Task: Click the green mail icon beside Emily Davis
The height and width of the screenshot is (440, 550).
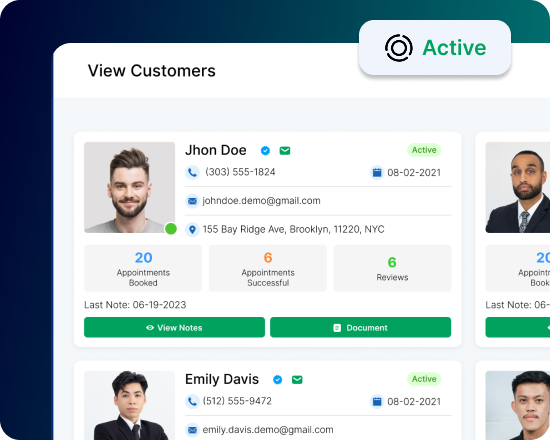Action: click(x=297, y=380)
